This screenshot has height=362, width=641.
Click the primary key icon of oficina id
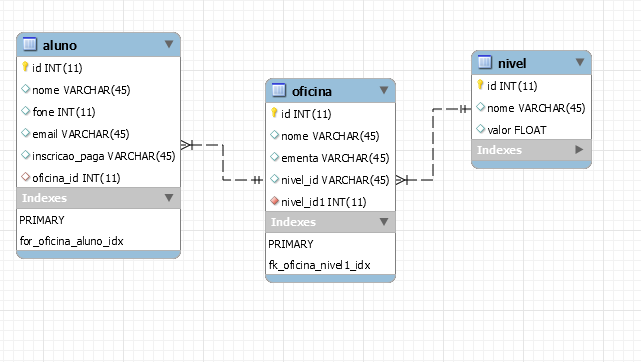[274, 112]
